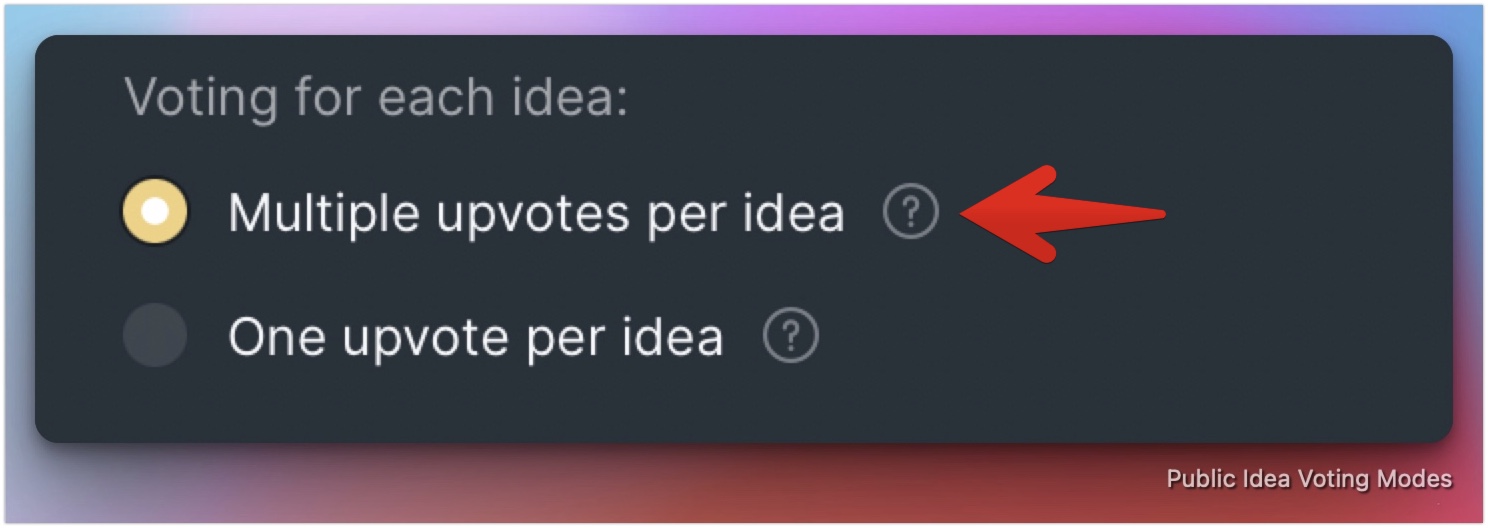
Task: Open help for One upvote per idea
Action: click(x=790, y=338)
